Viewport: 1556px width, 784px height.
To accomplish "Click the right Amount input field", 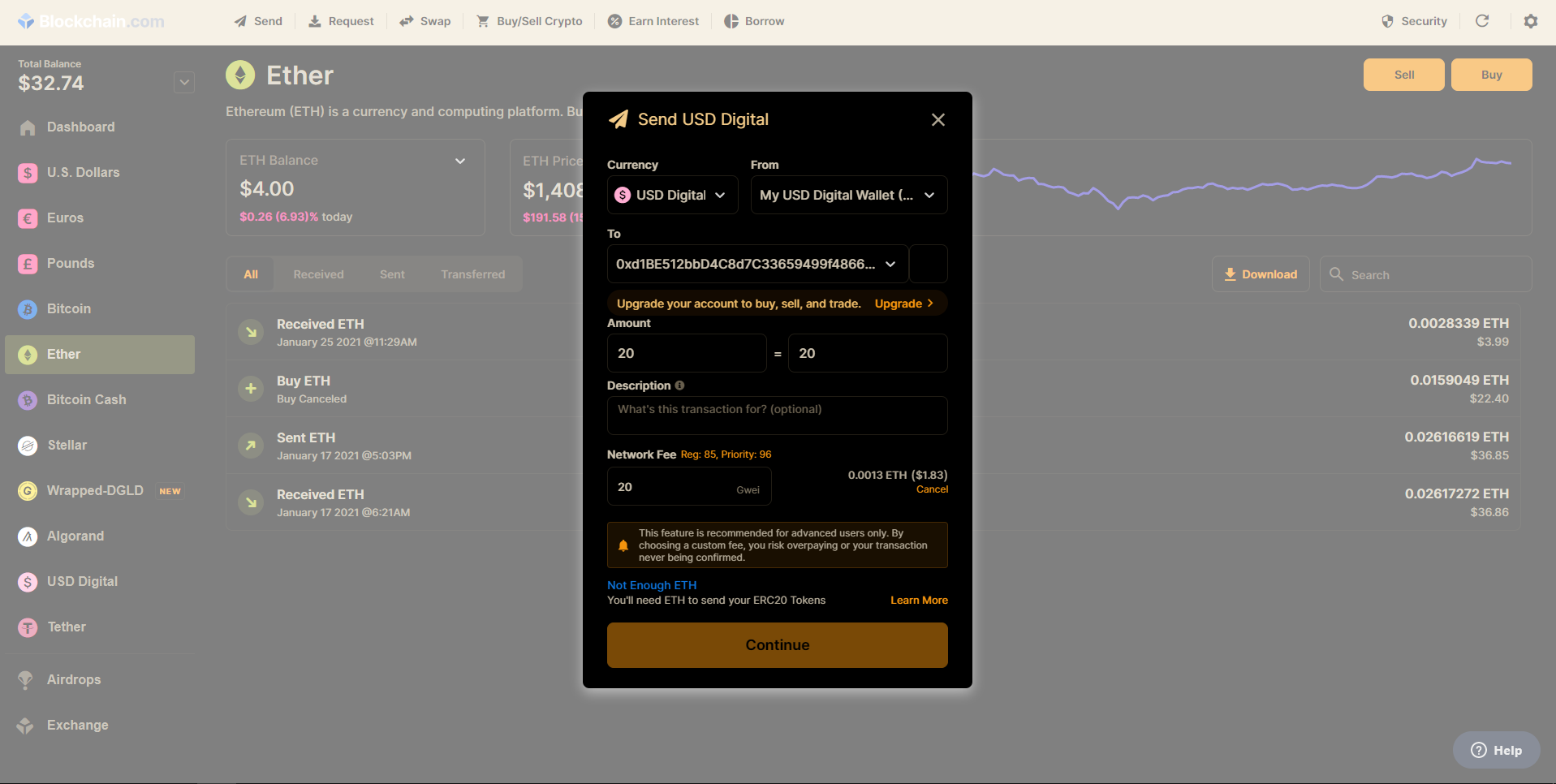I will (868, 353).
